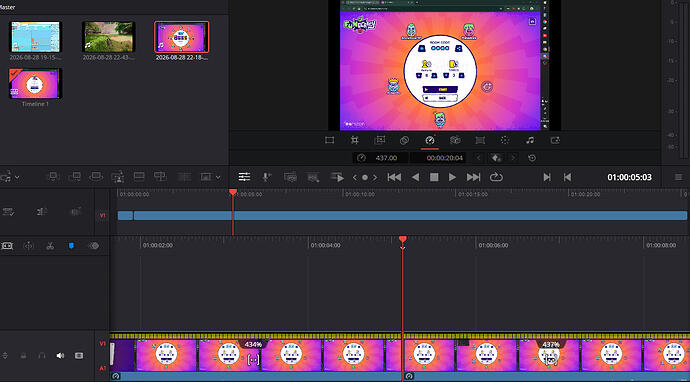This screenshot has width=690, height=382.
Task: Click the upper timeline playhead marker
Action: point(233,192)
